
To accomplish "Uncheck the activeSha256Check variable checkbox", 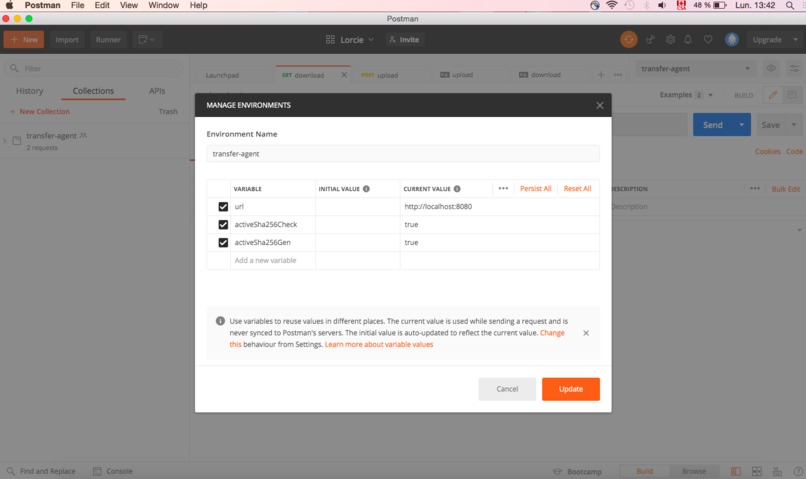I will pyautogui.click(x=223, y=225).
